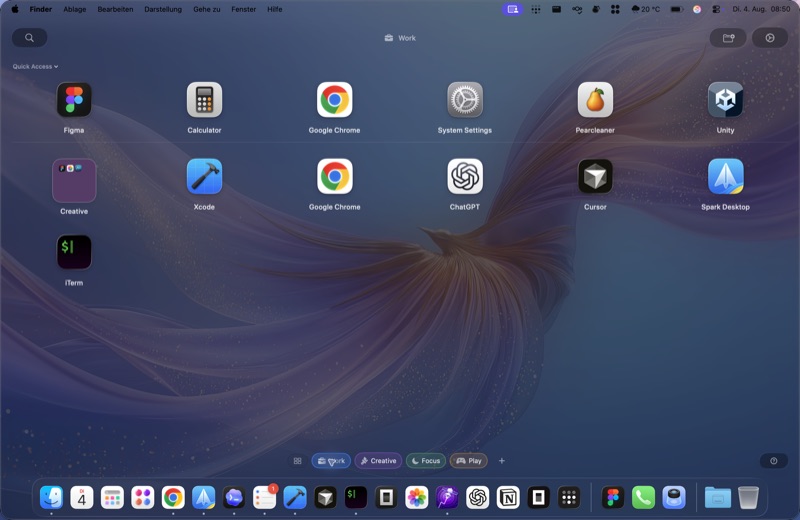Launch ChatGPT from the launcher grid

click(465, 177)
